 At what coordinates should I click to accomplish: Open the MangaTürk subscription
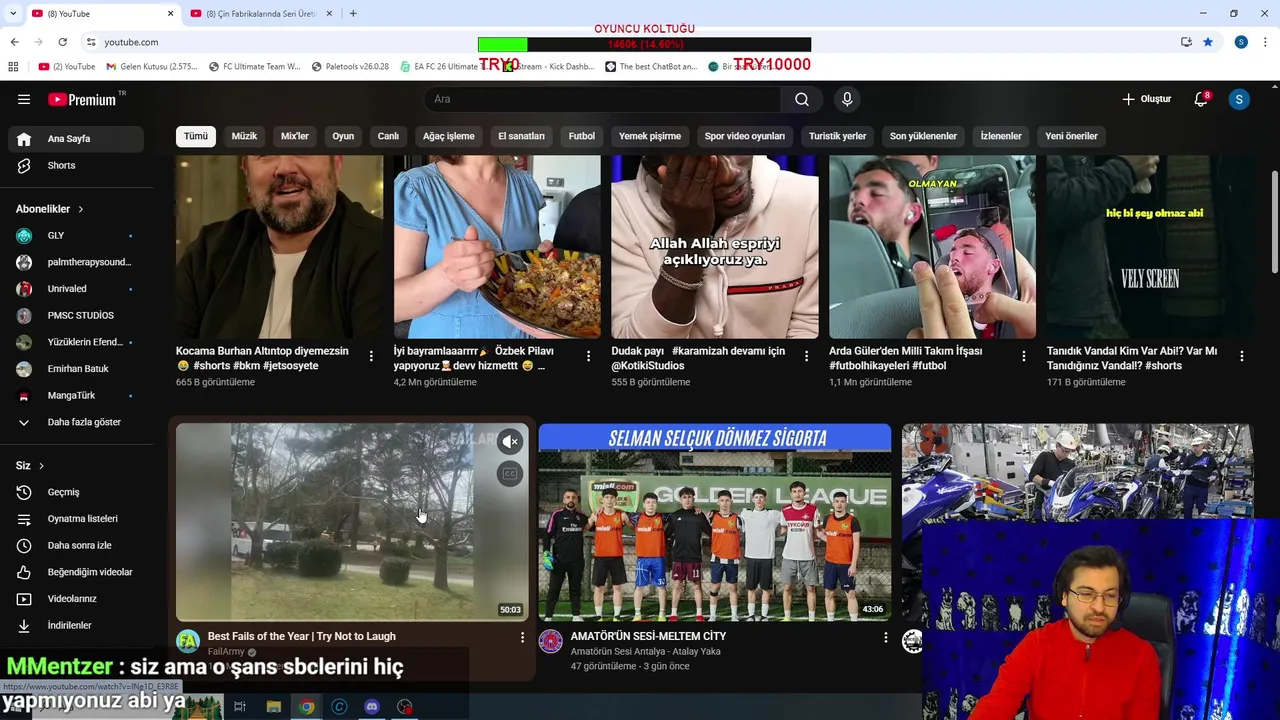point(76,395)
